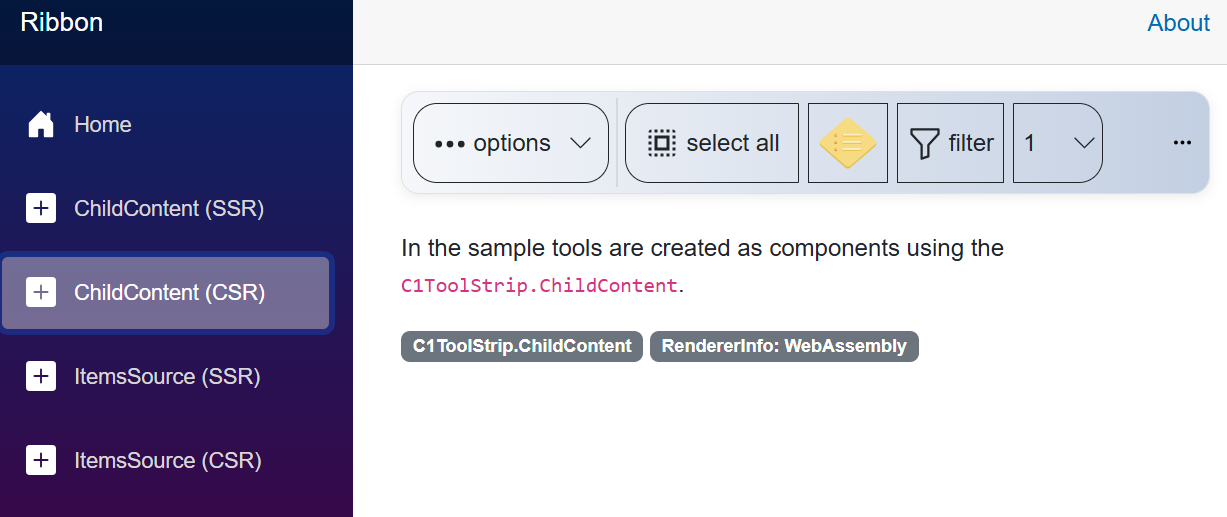Click plus icon beside ChildContent (CSR)
1227x517 pixels.
(x=41, y=292)
